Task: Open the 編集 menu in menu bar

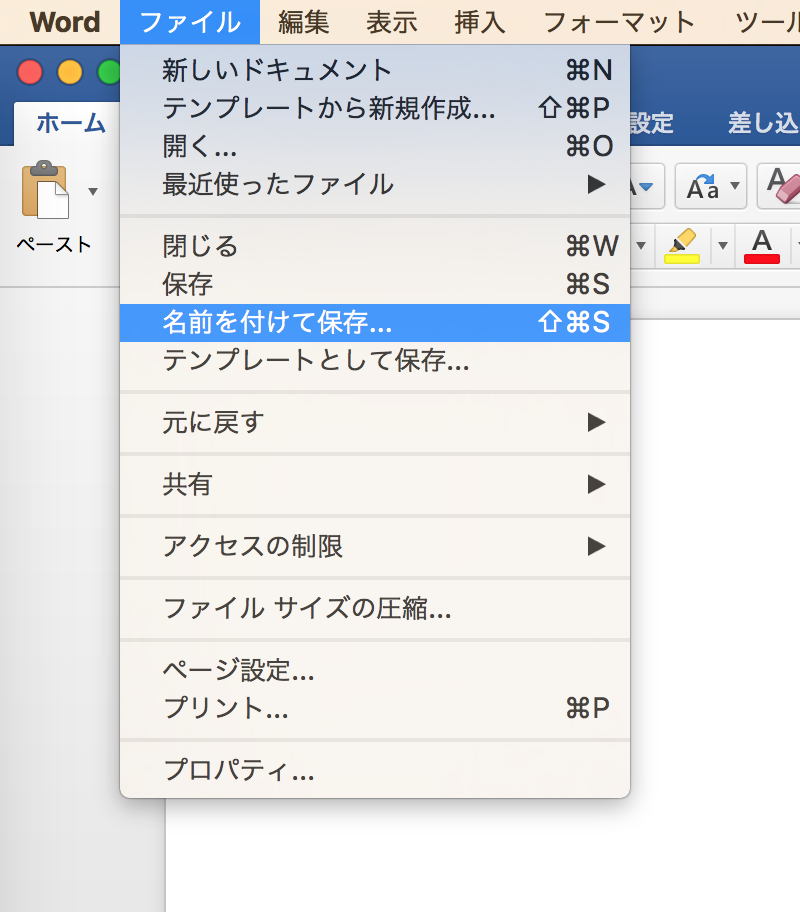Action: pos(304,22)
